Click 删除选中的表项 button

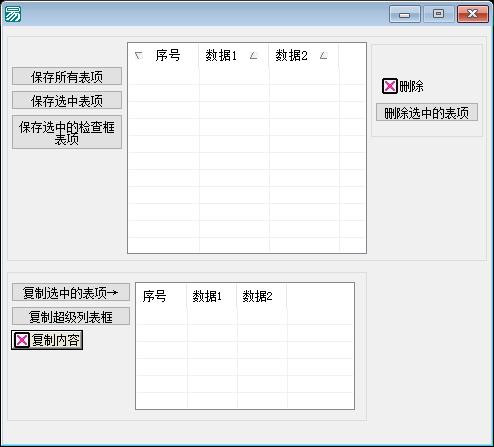click(427, 112)
